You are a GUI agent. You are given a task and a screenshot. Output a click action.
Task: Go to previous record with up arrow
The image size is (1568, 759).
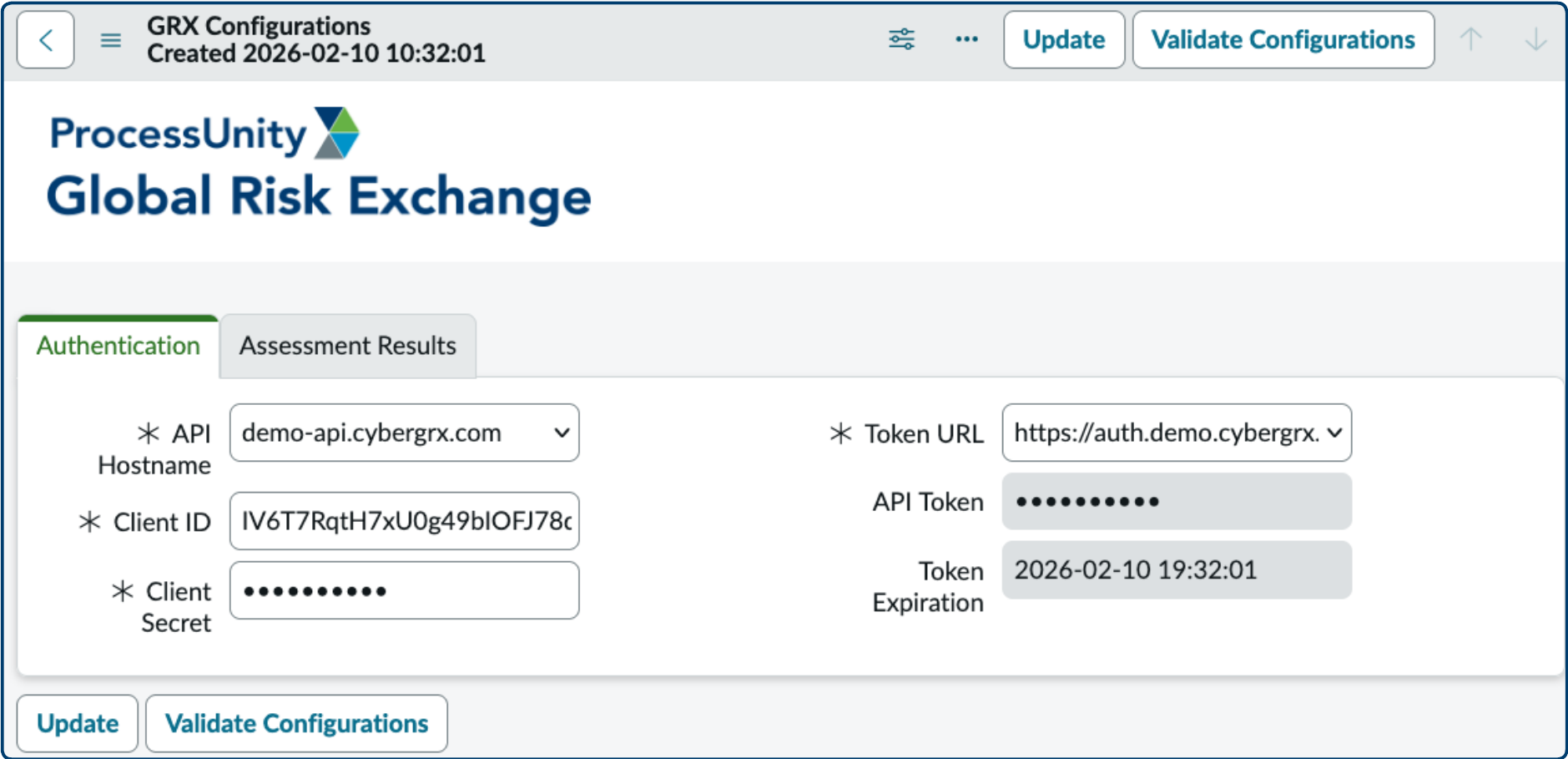pyautogui.click(x=1470, y=39)
